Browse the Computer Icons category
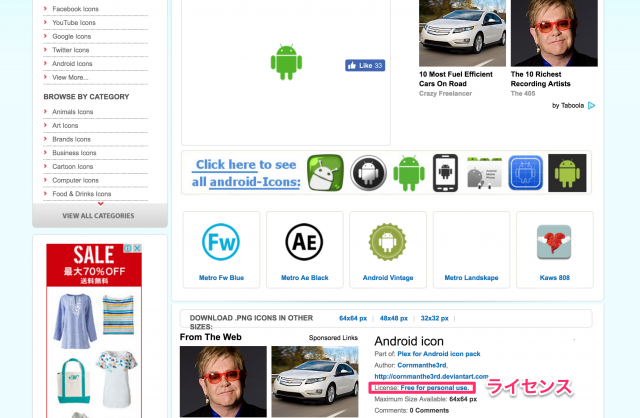The width and height of the screenshot is (640, 418). 75,180
